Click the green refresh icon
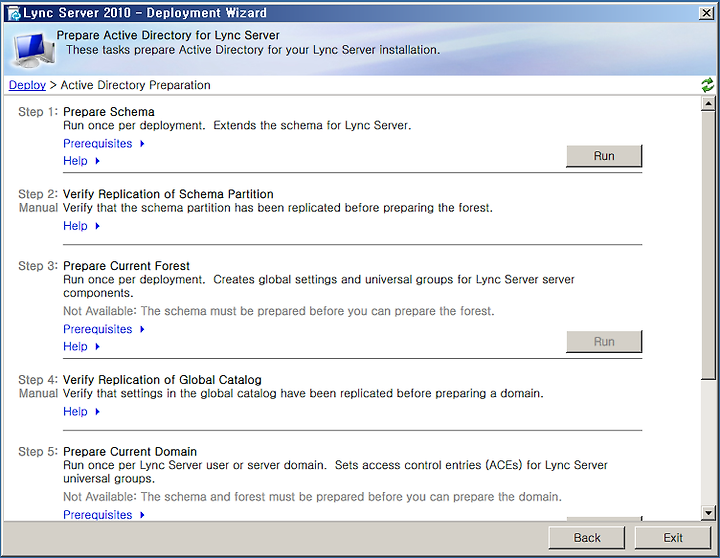Screen dimensions: 720x558 click(x=707, y=85)
